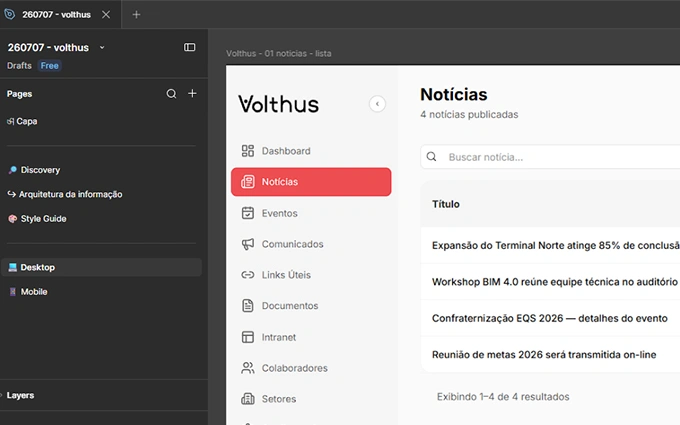Click the Notícias newspaper icon
The height and width of the screenshot is (425, 680).
[248, 182]
